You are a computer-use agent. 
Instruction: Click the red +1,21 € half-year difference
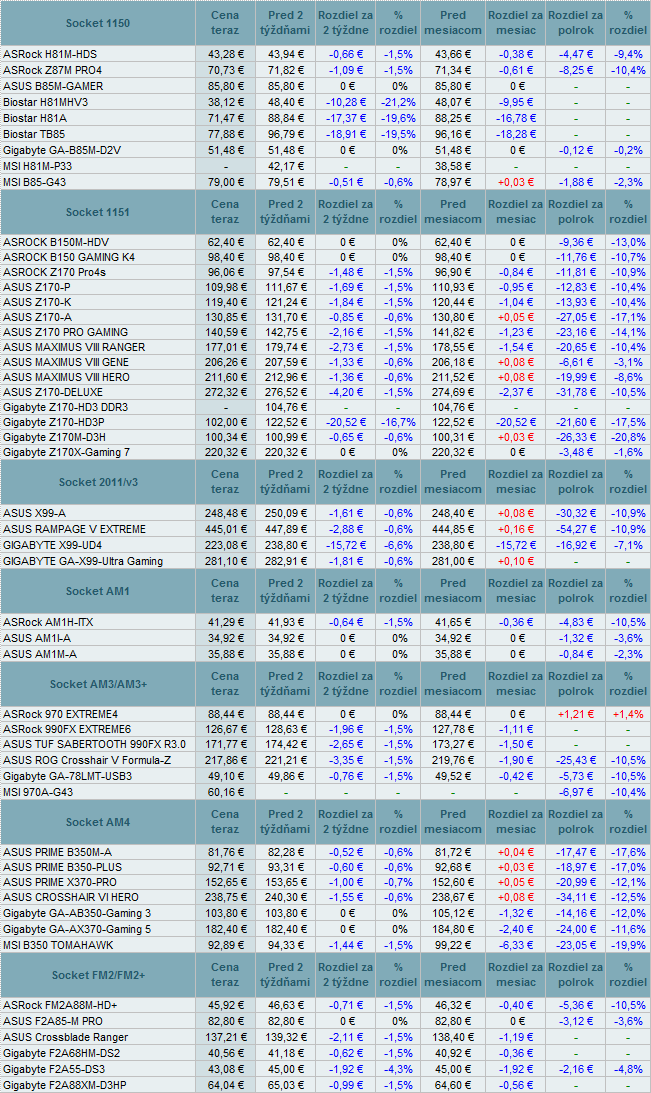pyautogui.click(x=576, y=714)
